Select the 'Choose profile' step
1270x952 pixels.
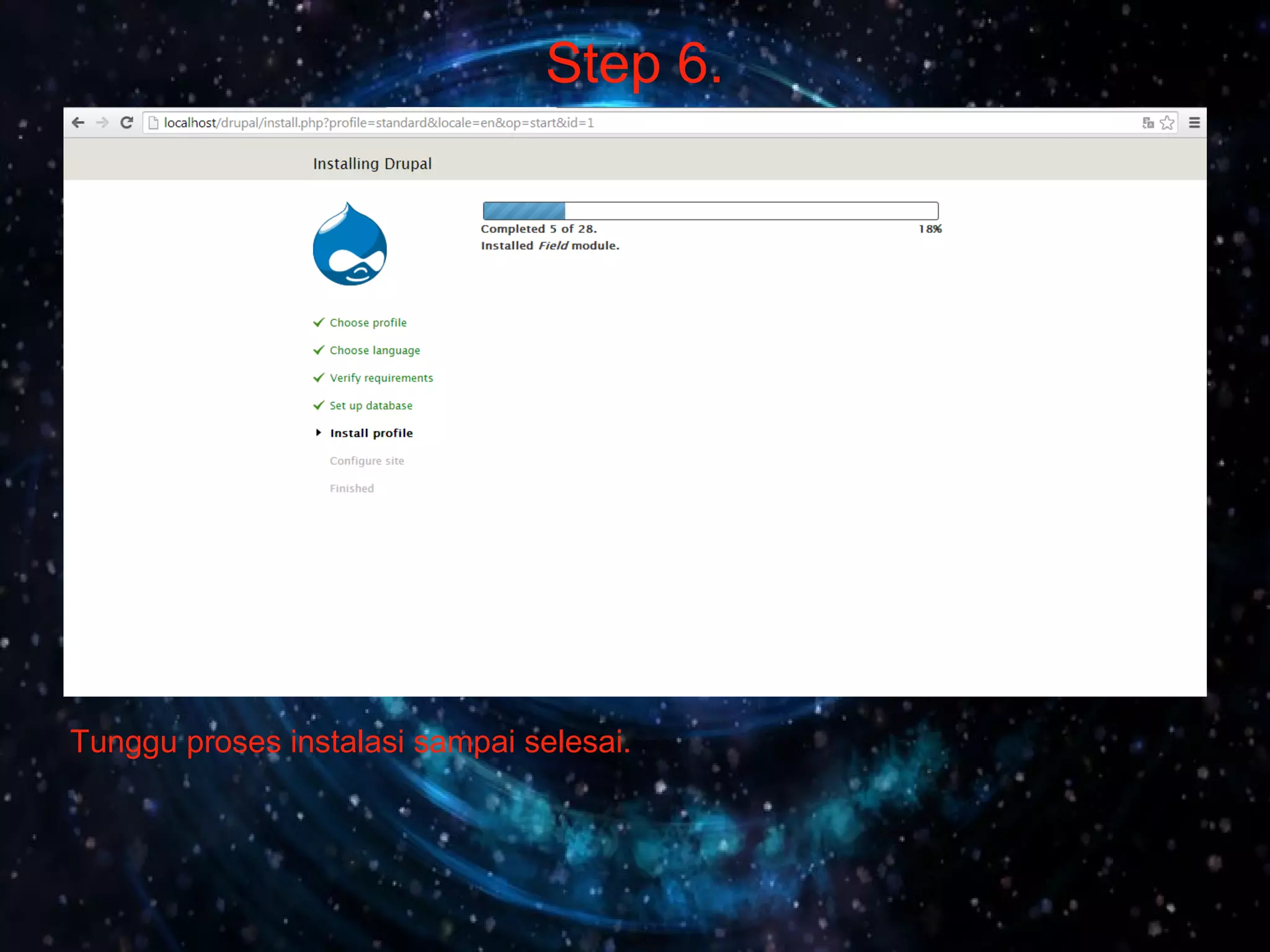point(368,323)
